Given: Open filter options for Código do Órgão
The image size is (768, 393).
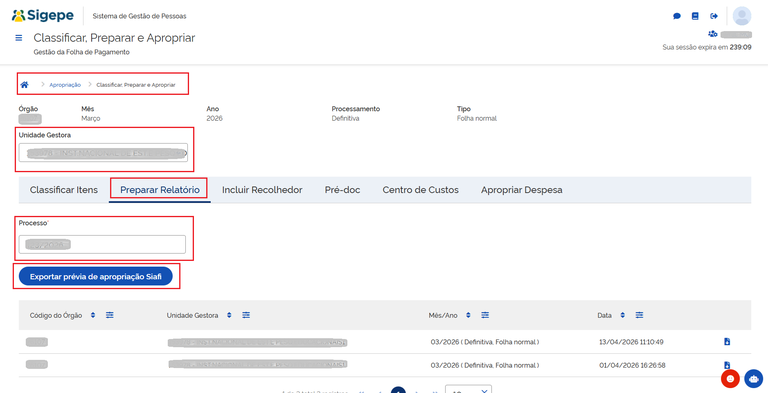Looking at the screenshot, I should [110, 315].
